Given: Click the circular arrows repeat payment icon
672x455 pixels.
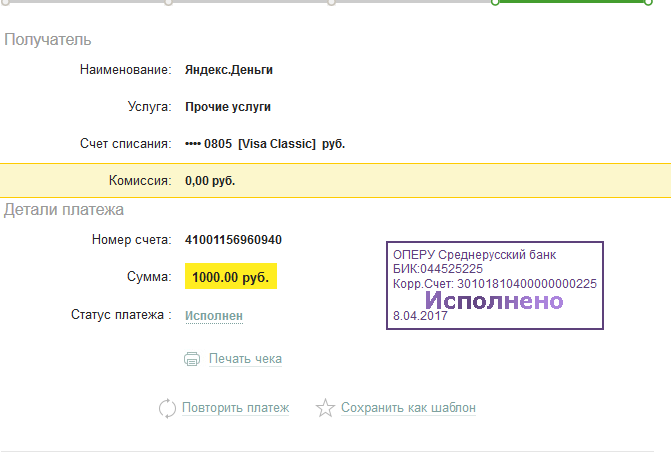Looking at the screenshot, I should pyautogui.click(x=168, y=408).
